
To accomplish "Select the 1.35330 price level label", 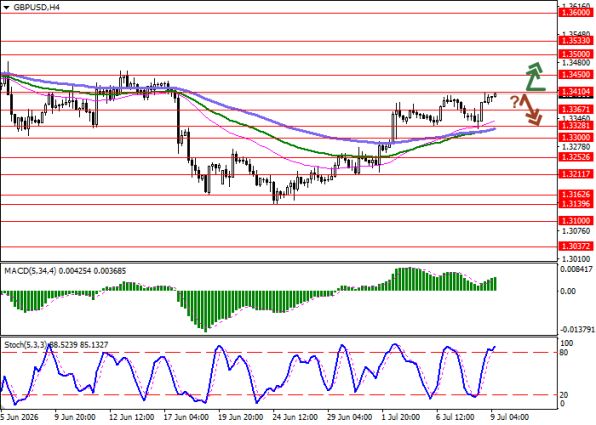I will pos(576,41).
